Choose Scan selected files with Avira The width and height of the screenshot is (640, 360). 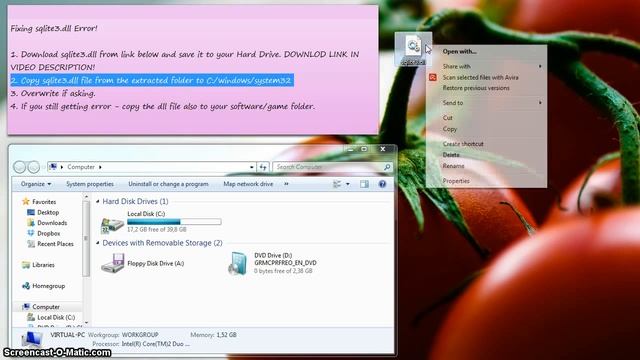(x=480, y=77)
